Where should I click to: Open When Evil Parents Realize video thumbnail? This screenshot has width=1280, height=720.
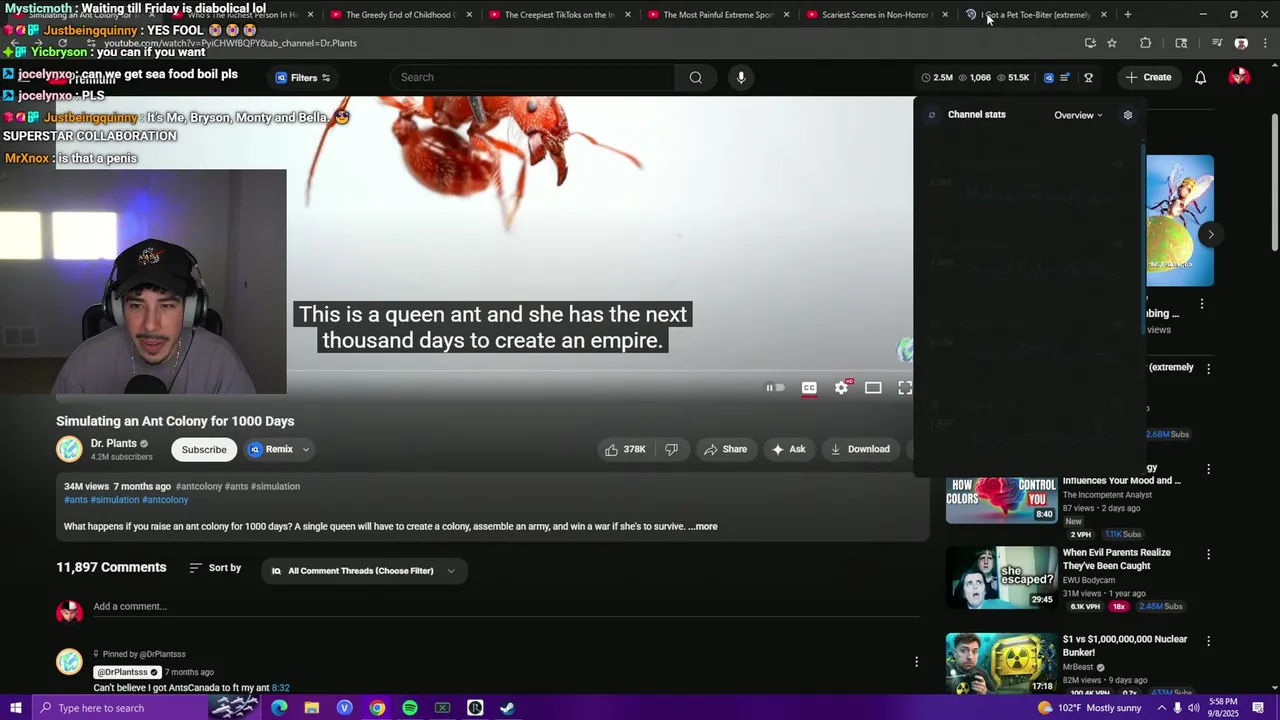1001,577
